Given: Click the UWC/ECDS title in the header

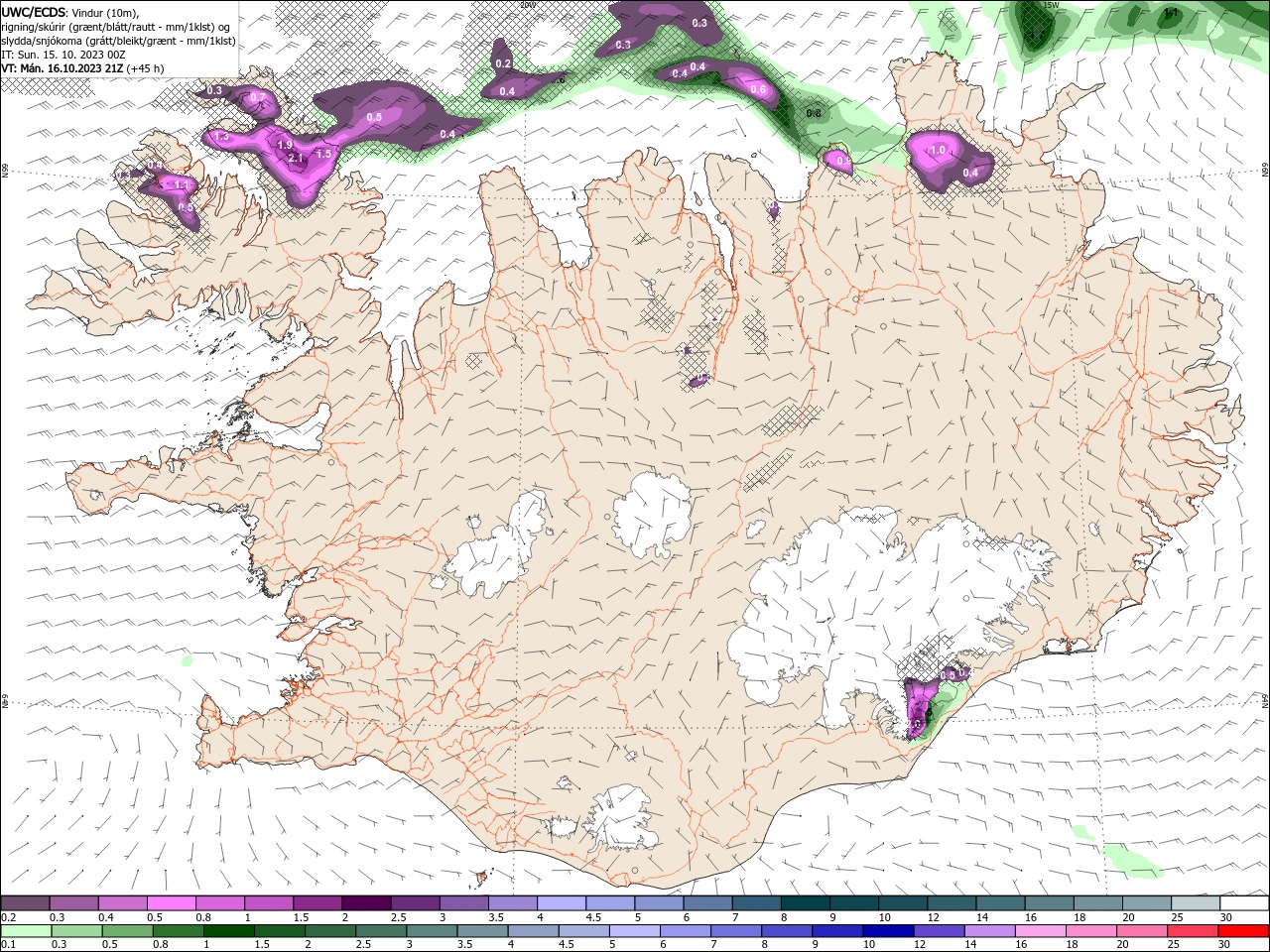Looking at the screenshot, I should point(34,12).
